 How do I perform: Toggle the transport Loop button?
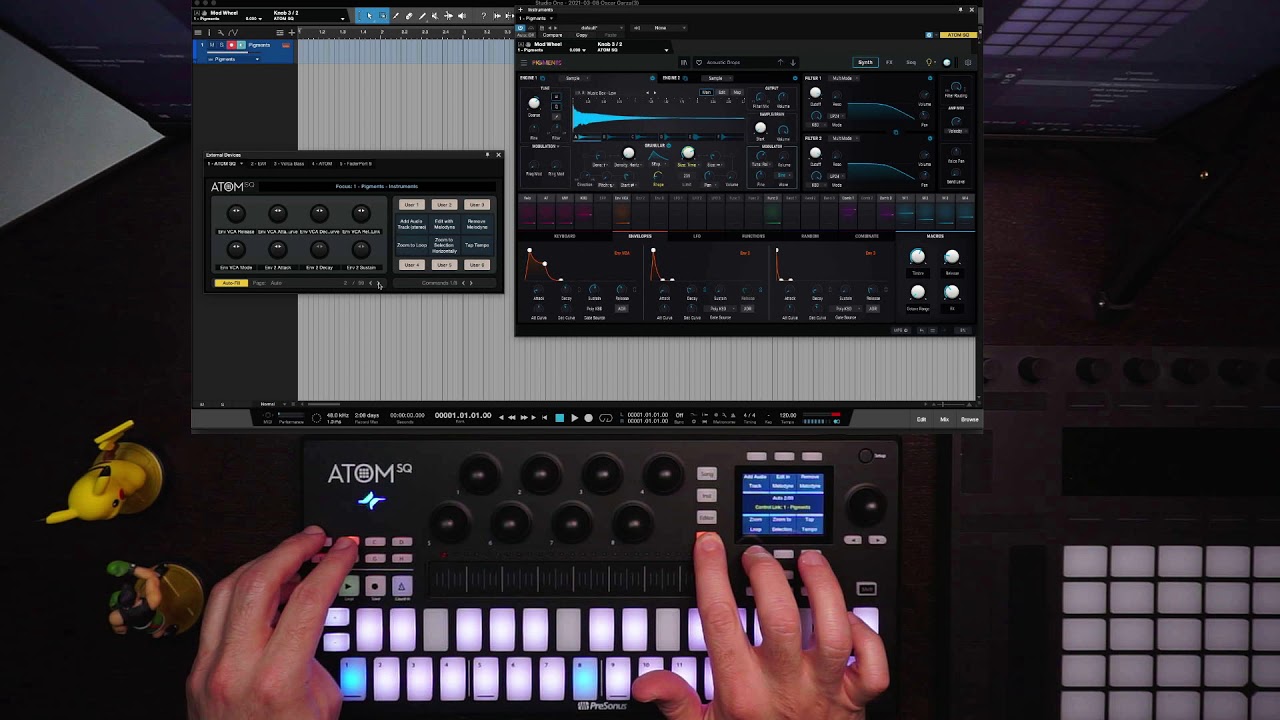pyautogui.click(x=606, y=418)
